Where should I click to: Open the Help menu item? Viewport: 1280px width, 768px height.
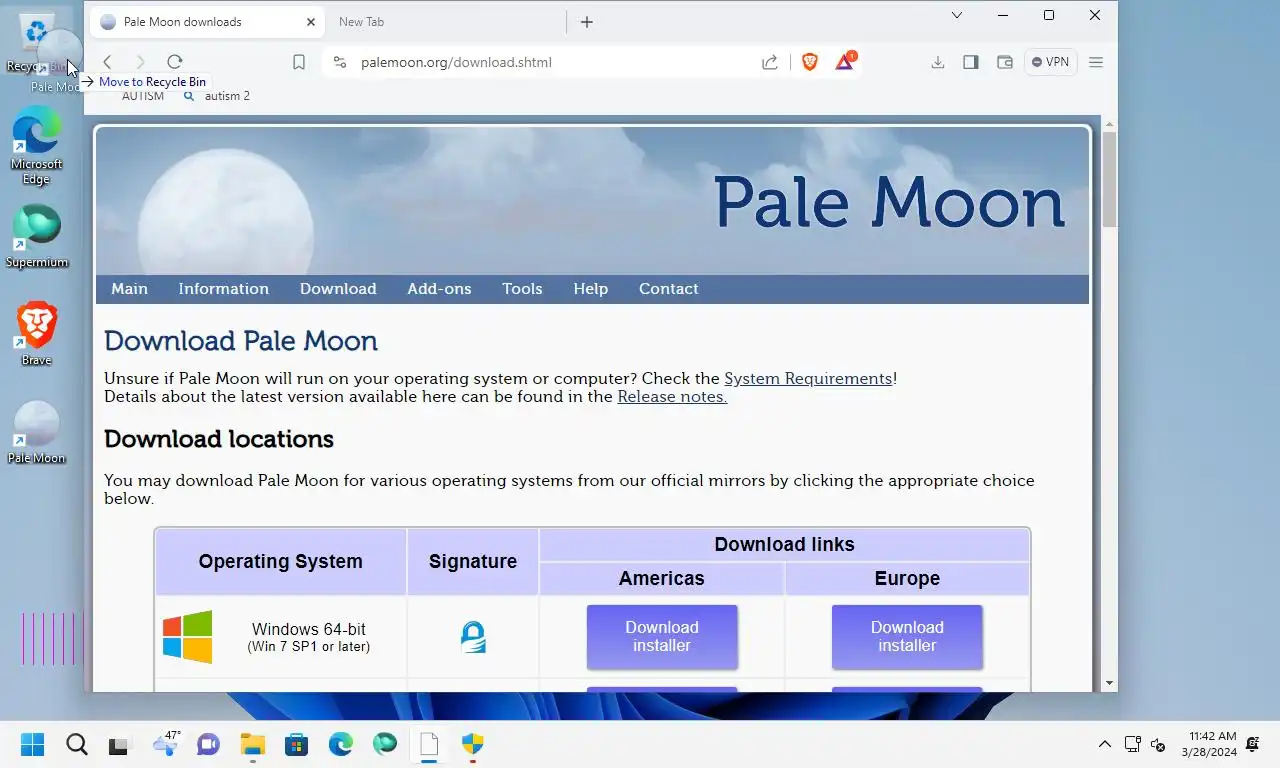(590, 289)
